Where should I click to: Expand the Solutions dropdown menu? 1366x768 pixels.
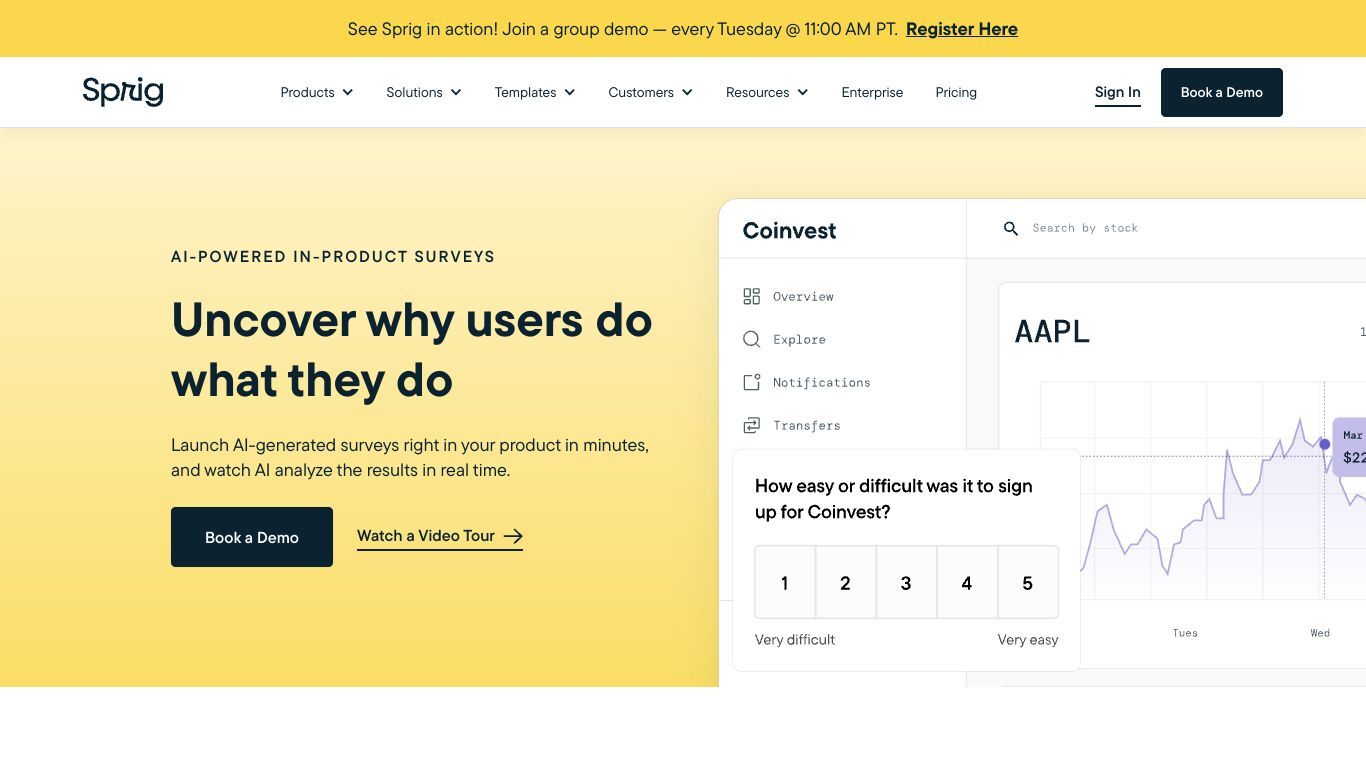[424, 92]
